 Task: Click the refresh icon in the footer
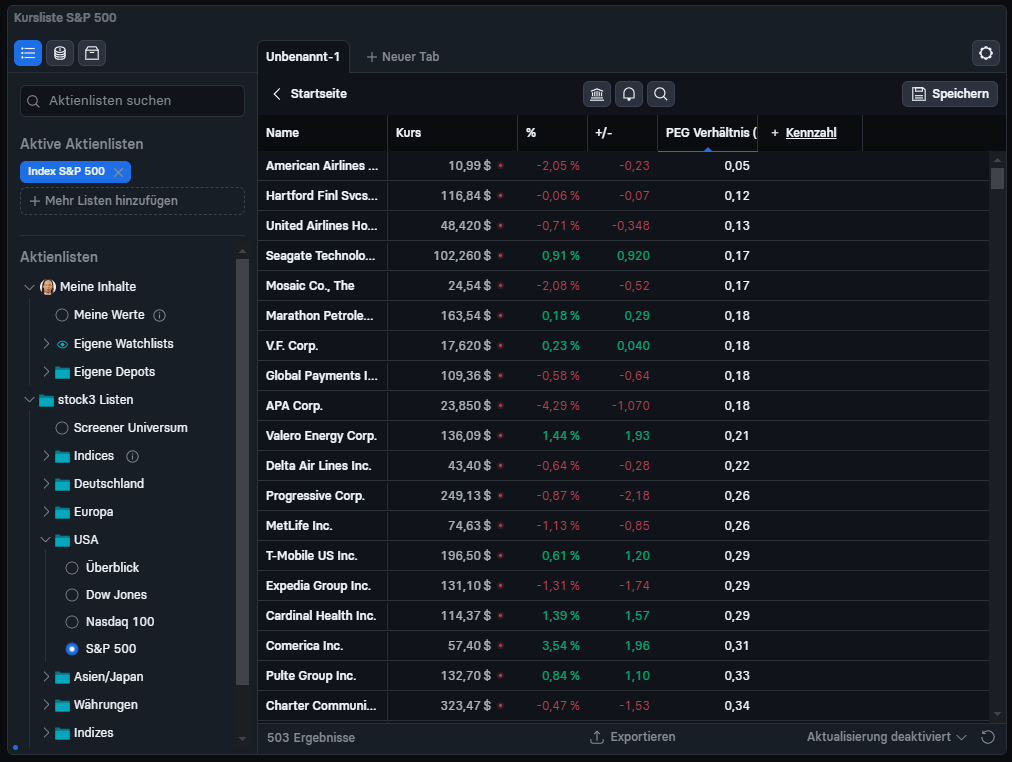point(987,737)
